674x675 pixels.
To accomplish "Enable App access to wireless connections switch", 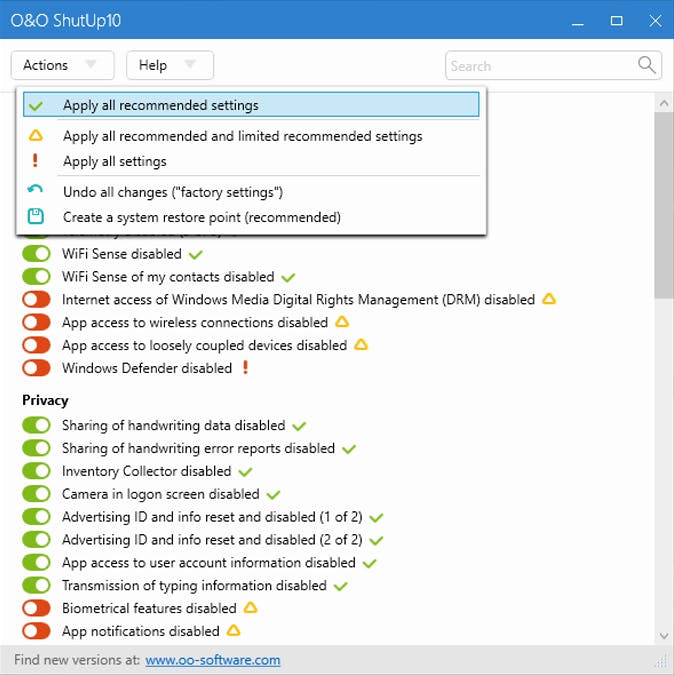I will click(x=37, y=322).
